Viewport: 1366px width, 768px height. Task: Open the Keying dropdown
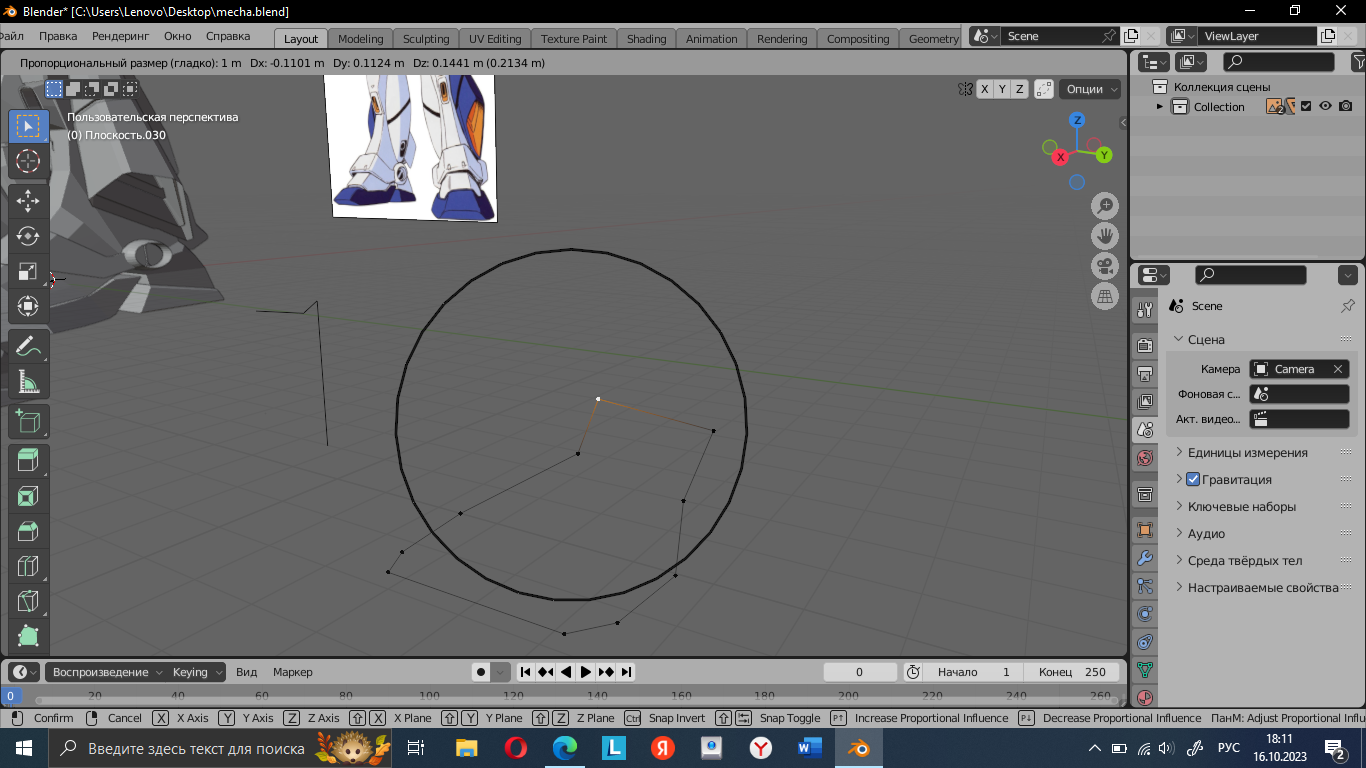pyautogui.click(x=196, y=672)
